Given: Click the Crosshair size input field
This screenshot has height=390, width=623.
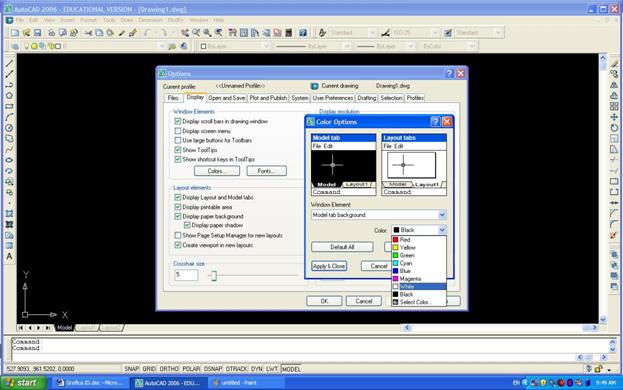Looking at the screenshot, I should (x=186, y=275).
